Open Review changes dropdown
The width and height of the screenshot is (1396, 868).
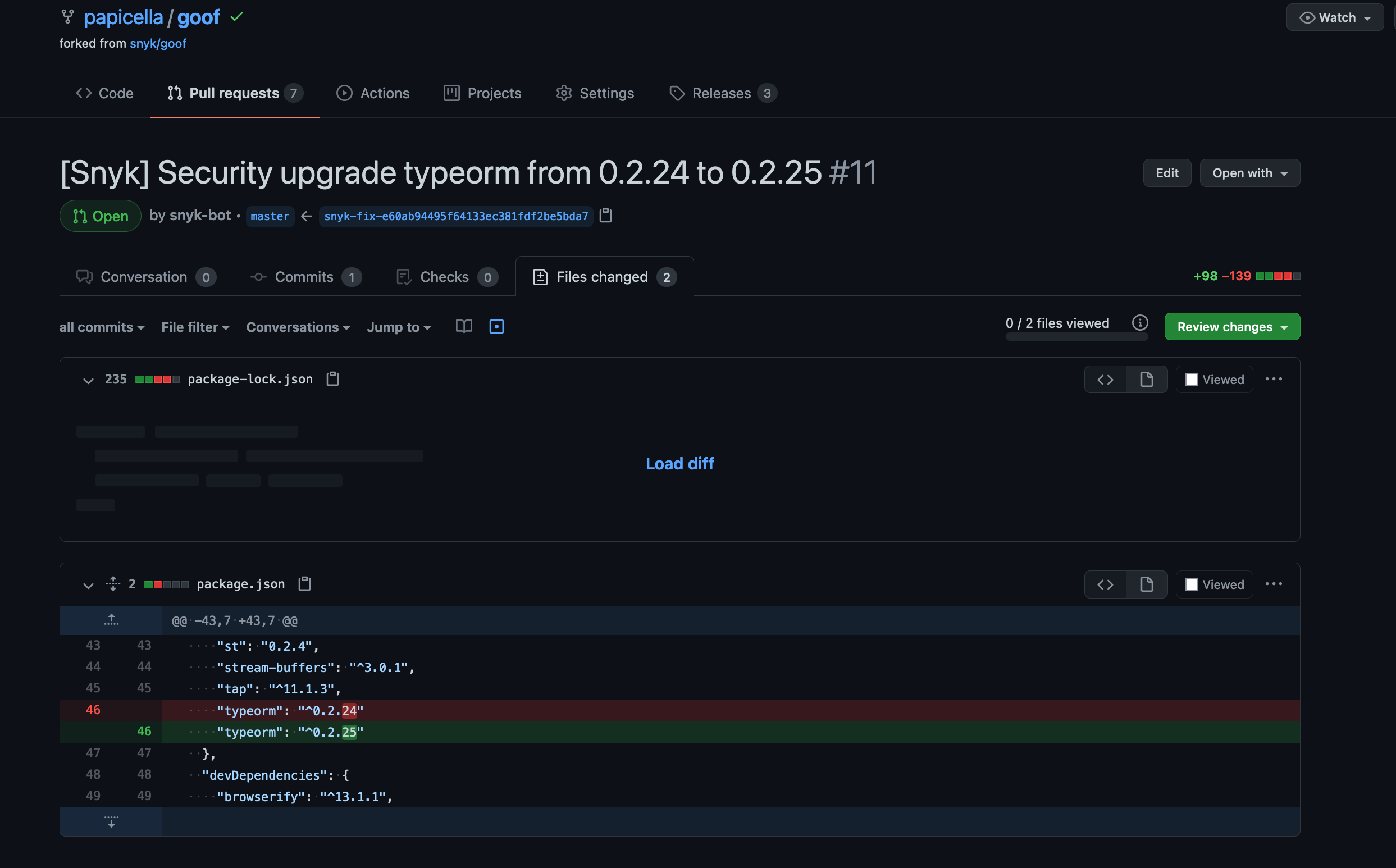pyautogui.click(x=1232, y=327)
